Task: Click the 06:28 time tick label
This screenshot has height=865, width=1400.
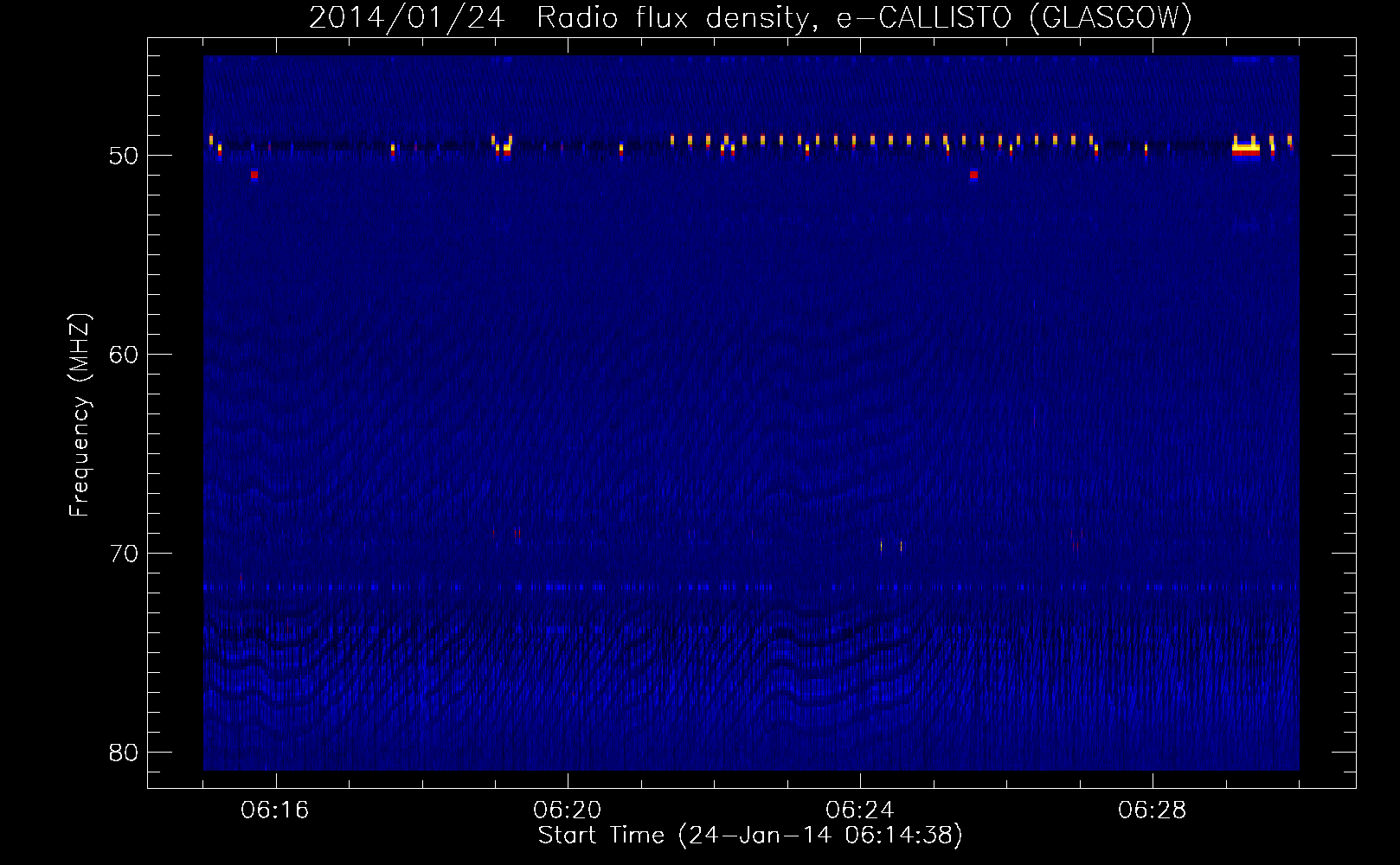Action: click(x=1153, y=811)
